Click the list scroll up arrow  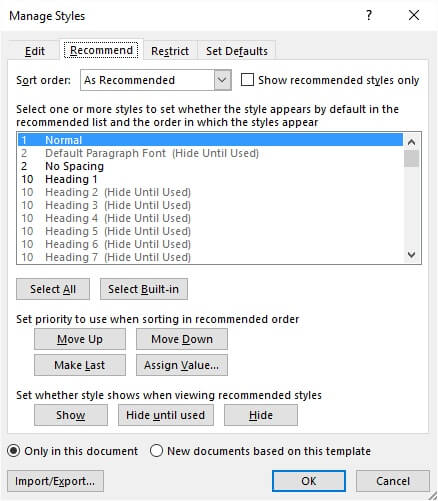point(412,142)
